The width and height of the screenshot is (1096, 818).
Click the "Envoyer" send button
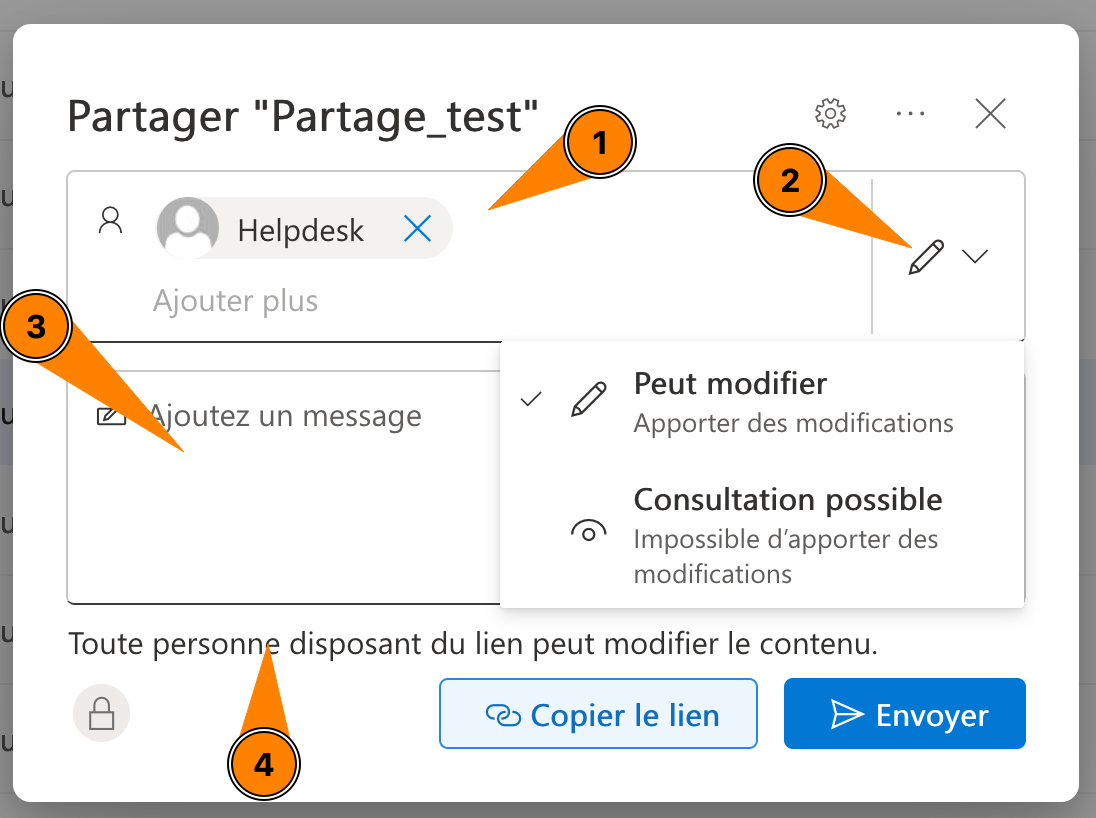[904, 714]
